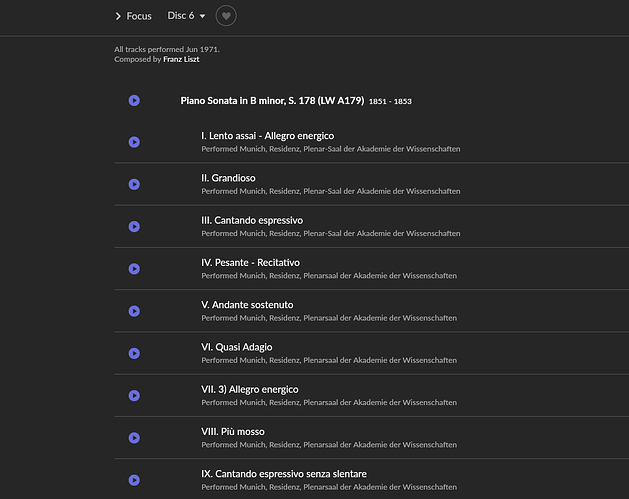629x499 pixels.
Task: Select the II. Grandioso track title
Action: [228, 178]
